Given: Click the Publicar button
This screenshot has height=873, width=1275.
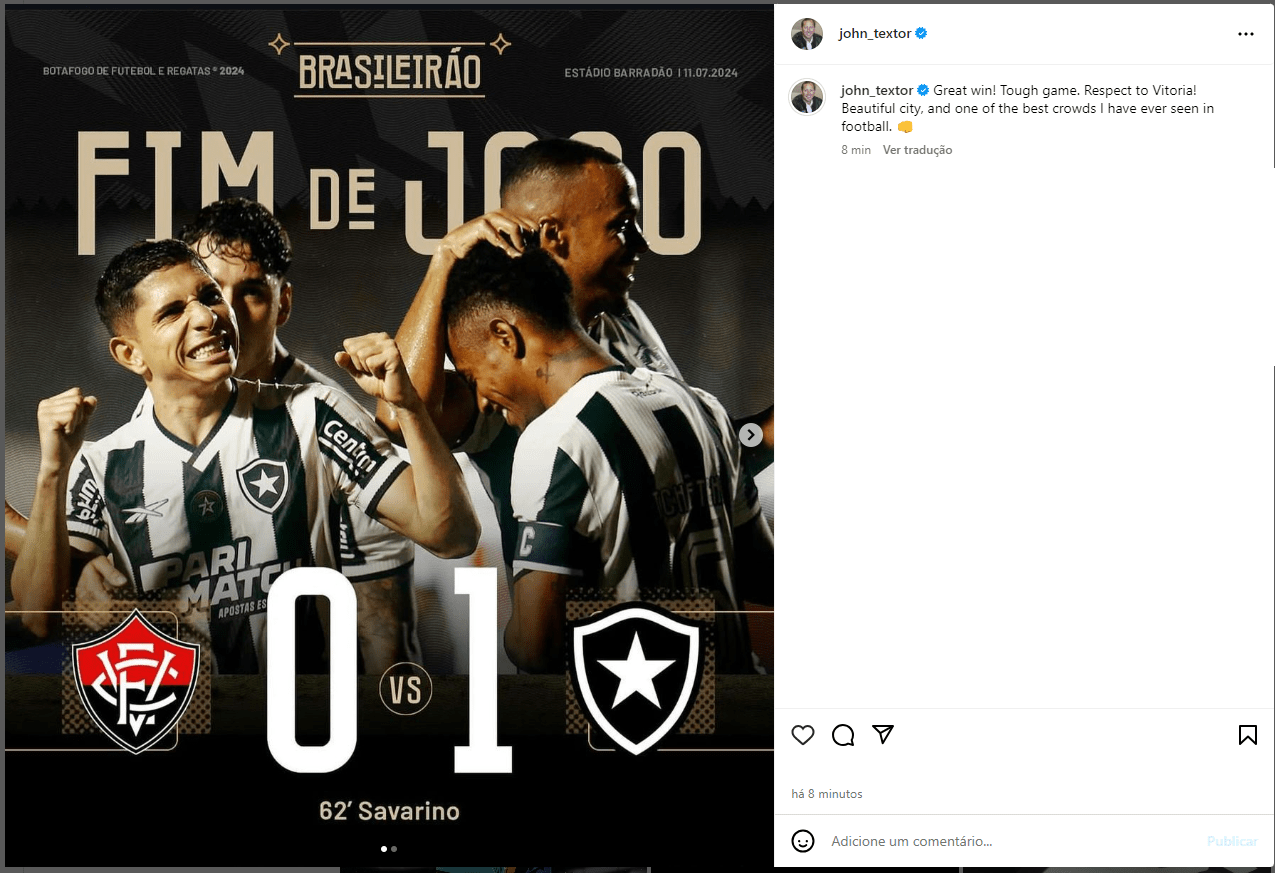Looking at the screenshot, I should (1232, 841).
